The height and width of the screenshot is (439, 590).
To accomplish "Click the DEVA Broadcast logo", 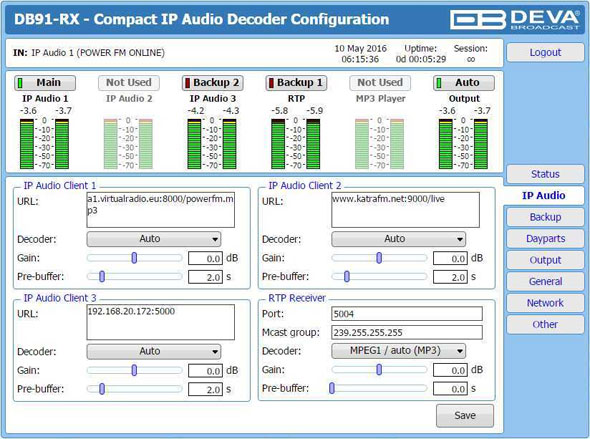I will click(x=515, y=19).
